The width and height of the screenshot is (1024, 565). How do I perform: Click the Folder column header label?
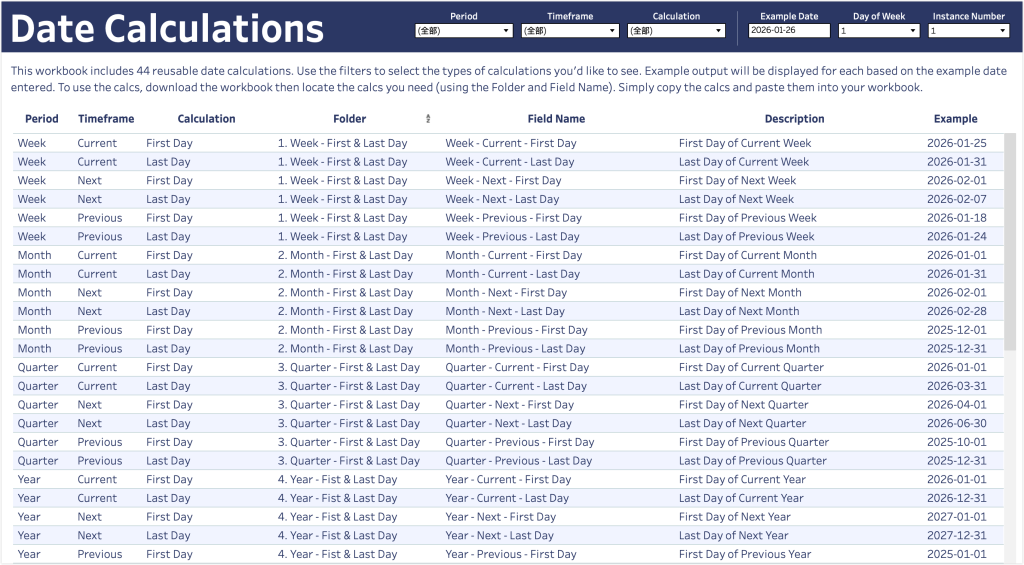349,119
